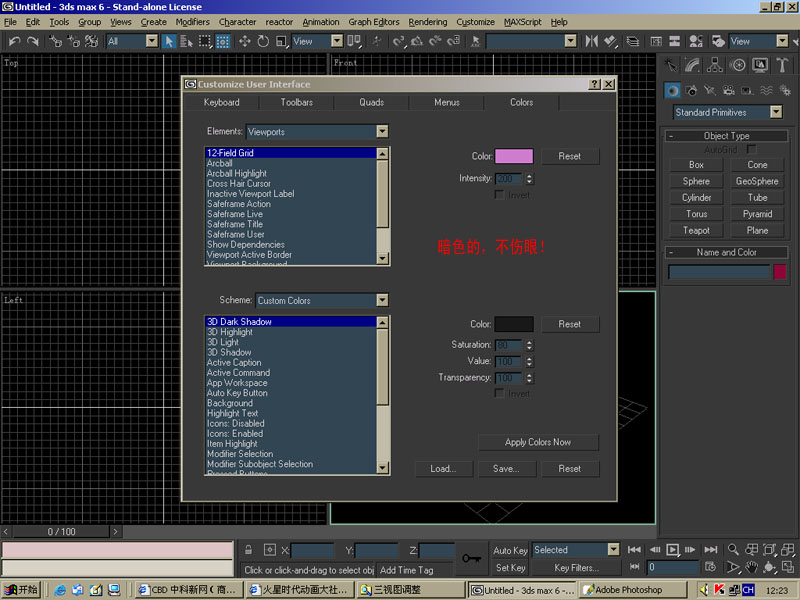Viewport: 800px width, 600px height.
Task: Open Select by Name list tool
Action: pos(186,41)
